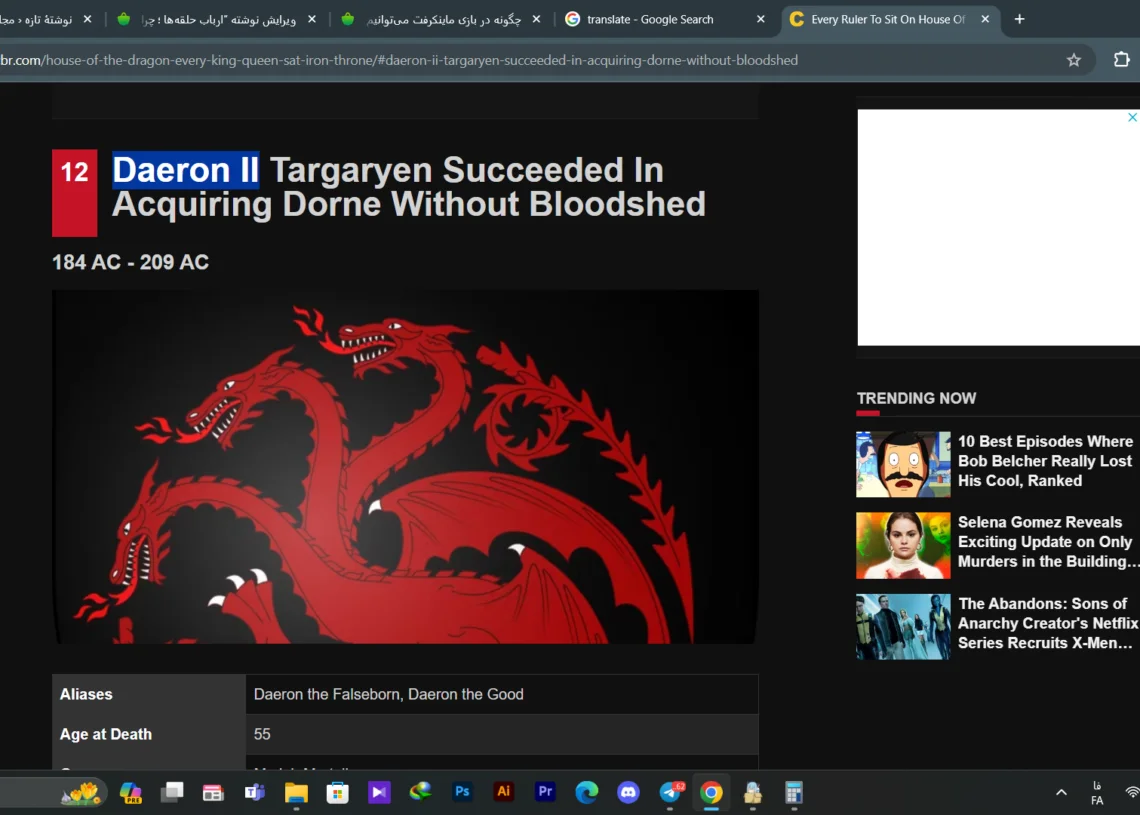Launch Microsoft Teams from taskbar
This screenshot has width=1140, height=815.
[x=254, y=792]
